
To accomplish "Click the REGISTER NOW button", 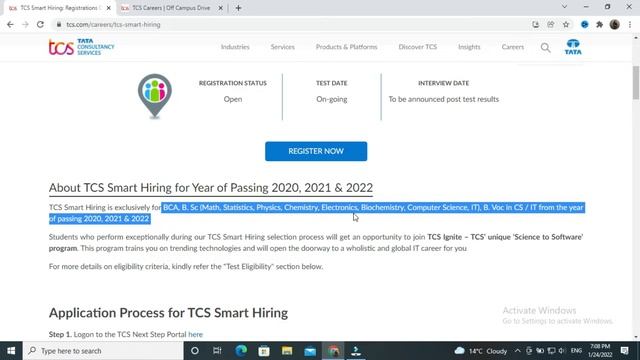I will tap(316, 151).
